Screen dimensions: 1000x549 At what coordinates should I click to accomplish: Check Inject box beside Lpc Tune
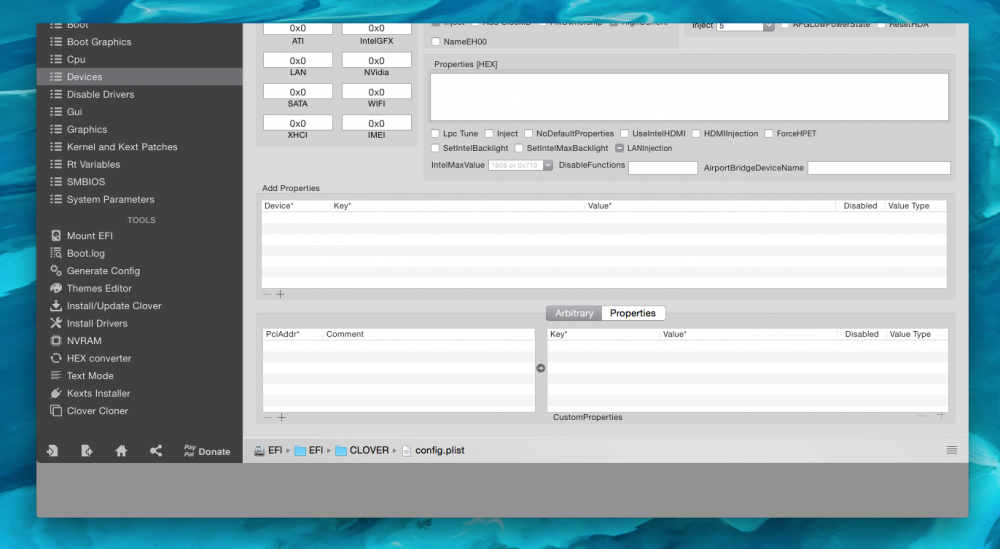(489, 133)
